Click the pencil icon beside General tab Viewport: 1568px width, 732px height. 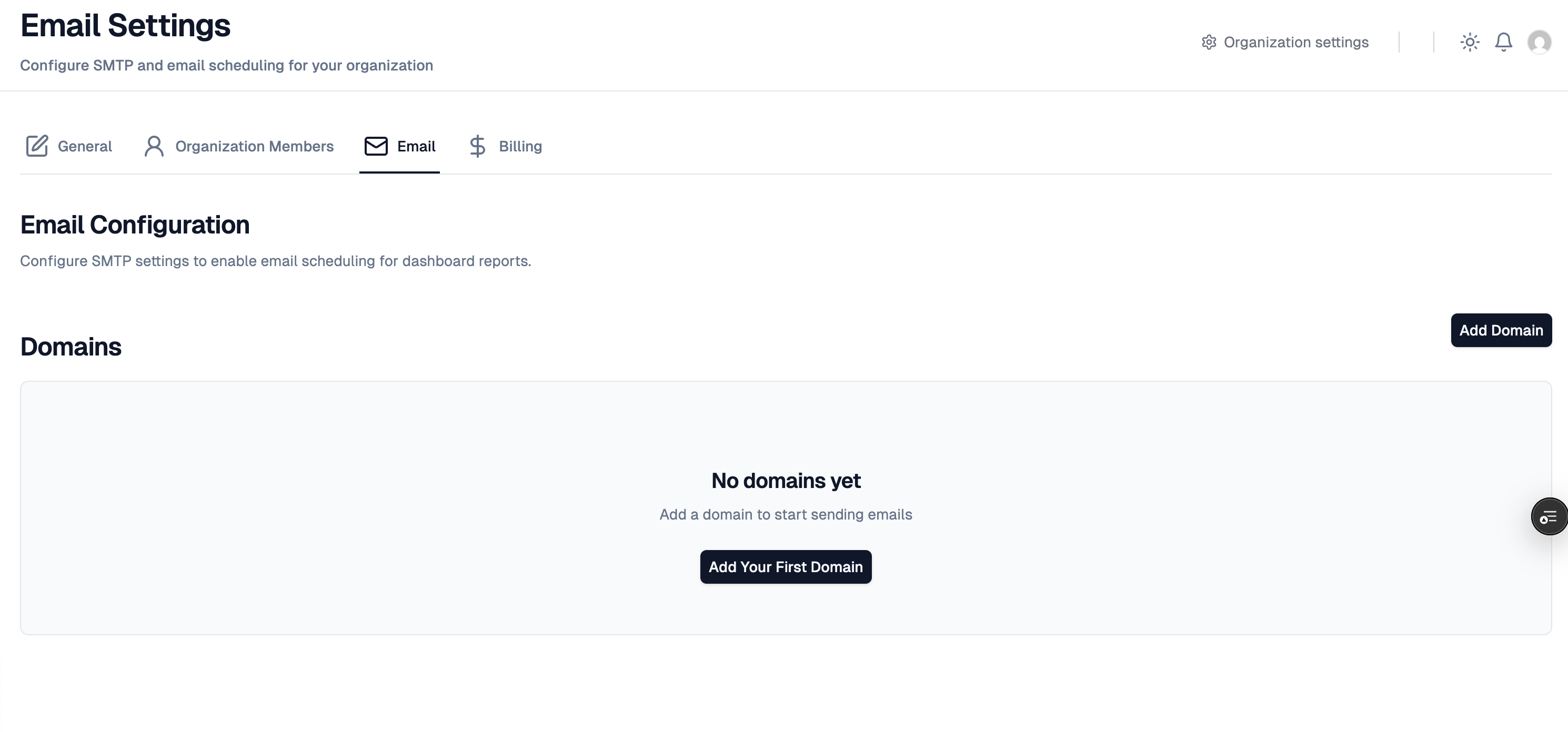point(36,146)
